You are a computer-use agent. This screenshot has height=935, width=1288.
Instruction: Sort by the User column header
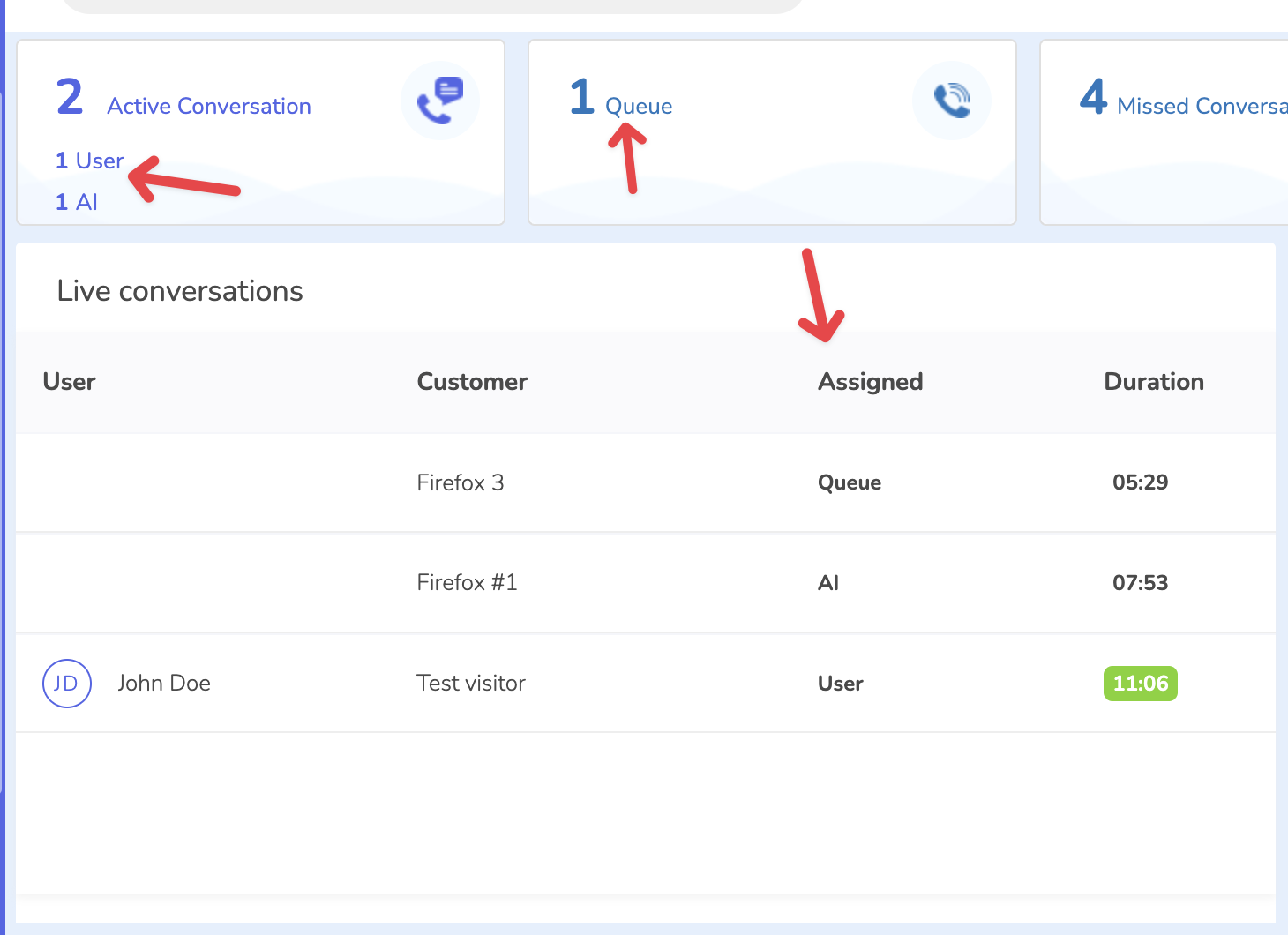click(69, 382)
